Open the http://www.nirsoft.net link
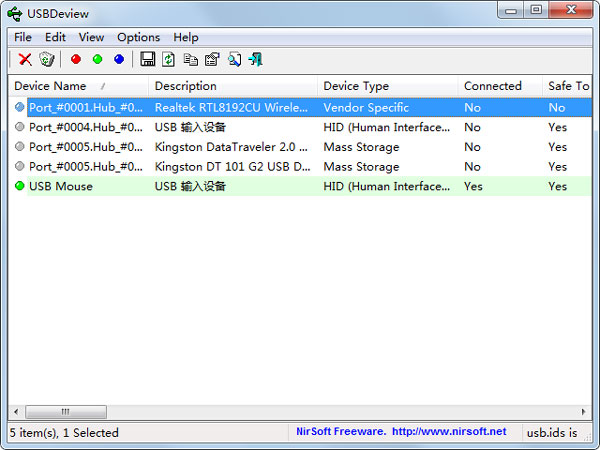600x450 pixels. point(449,432)
